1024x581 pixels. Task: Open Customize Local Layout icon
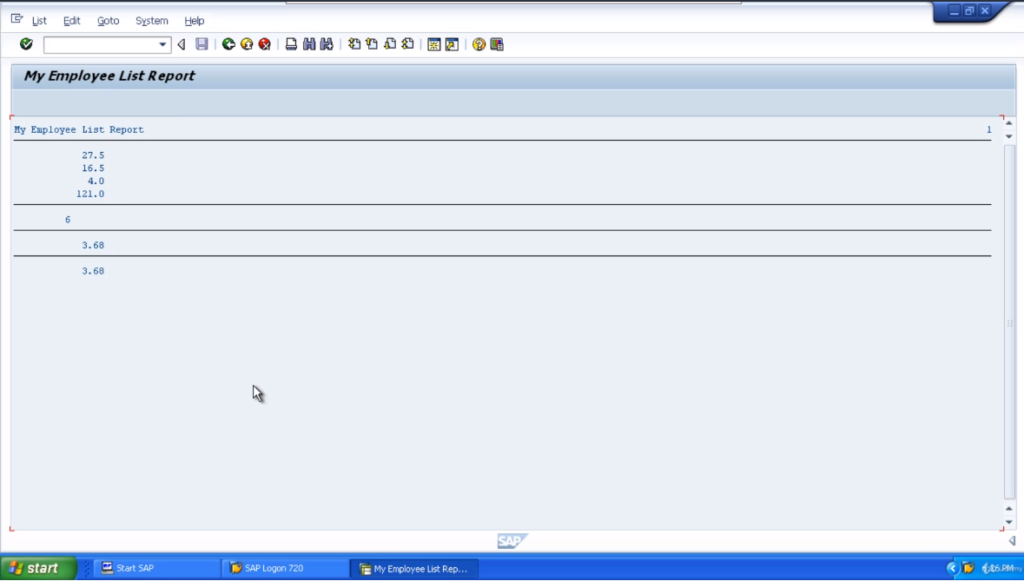point(497,44)
